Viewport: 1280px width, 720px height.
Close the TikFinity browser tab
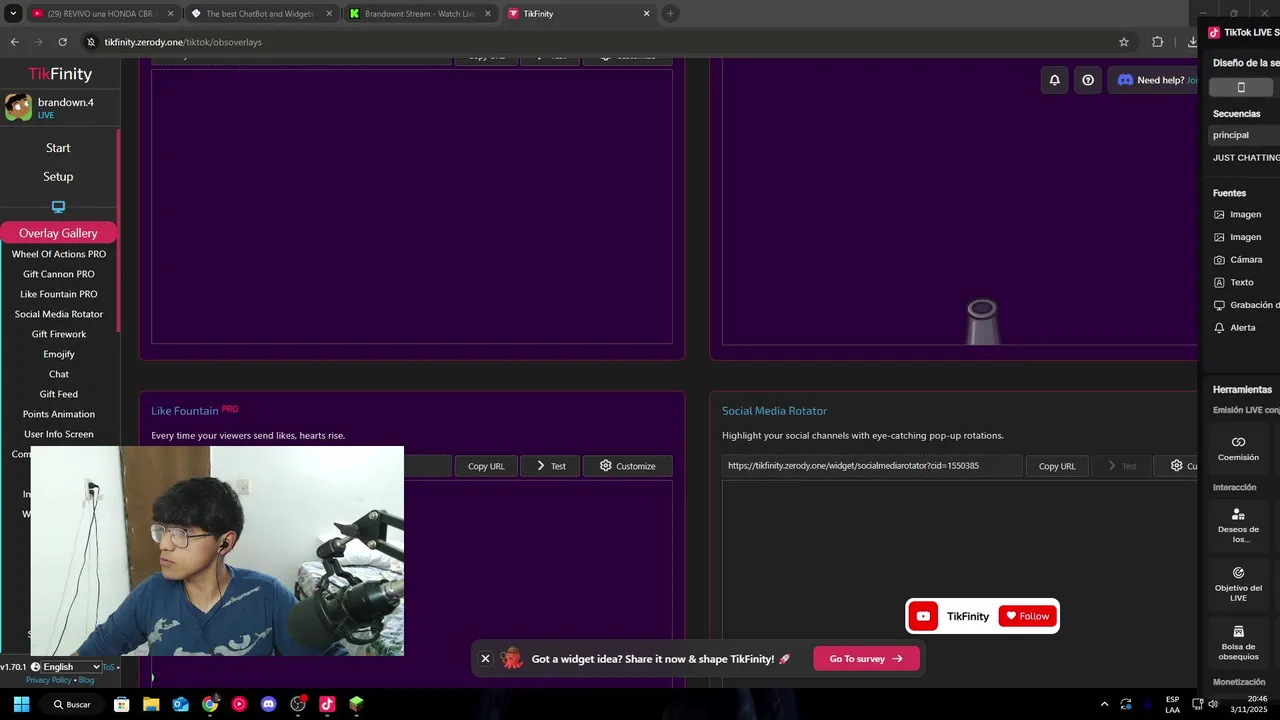pos(646,14)
